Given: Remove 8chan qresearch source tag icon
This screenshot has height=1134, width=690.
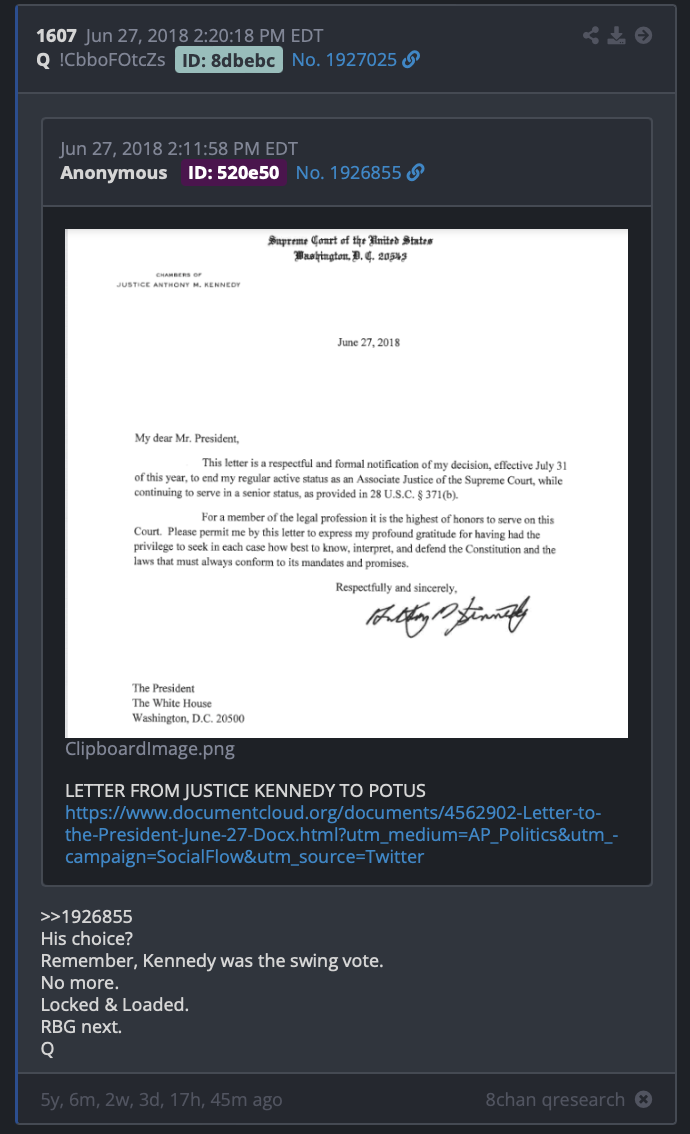Looking at the screenshot, I should (643, 1099).
